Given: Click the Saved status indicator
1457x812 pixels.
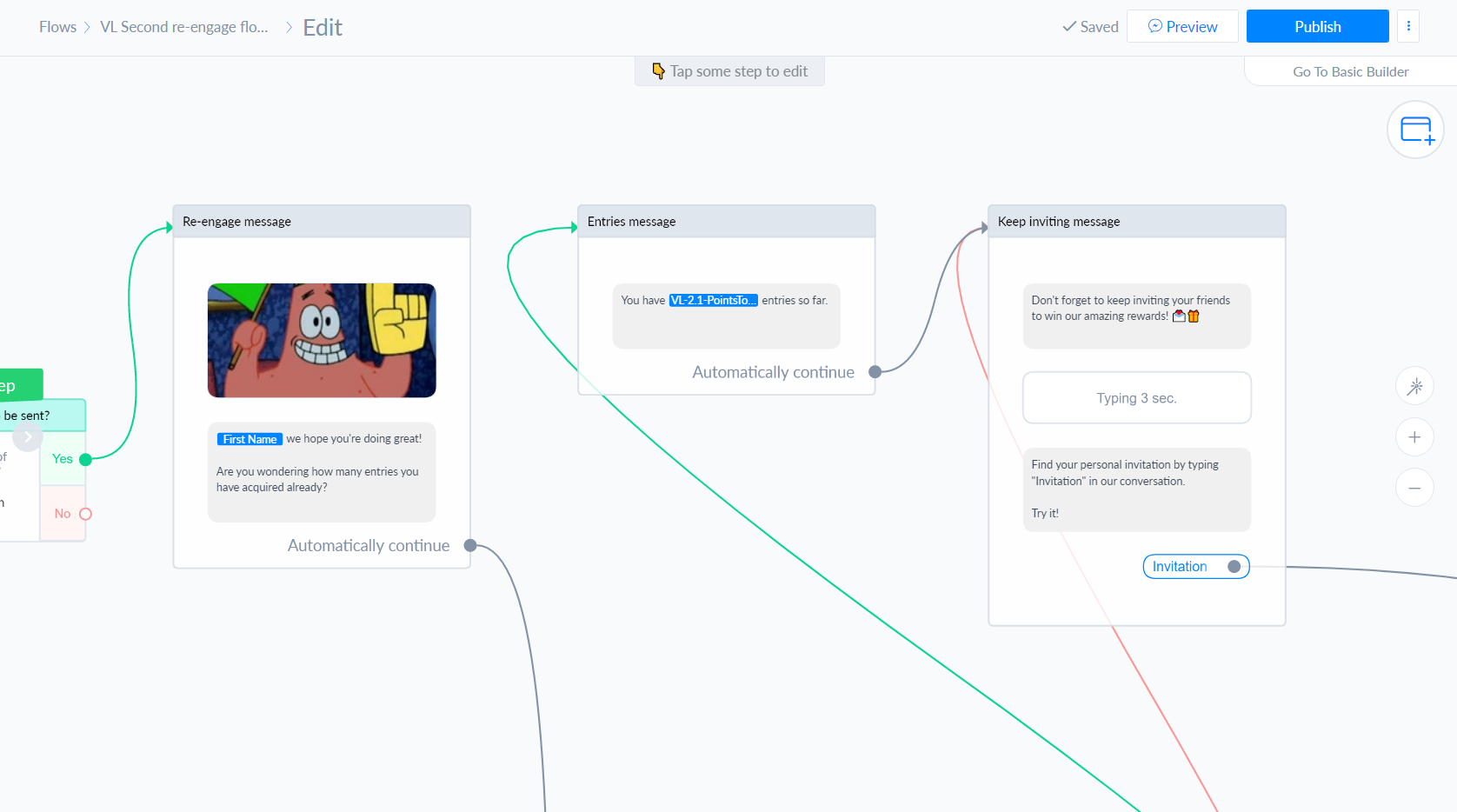Looking at the screenshot, I should [1090, 27].
